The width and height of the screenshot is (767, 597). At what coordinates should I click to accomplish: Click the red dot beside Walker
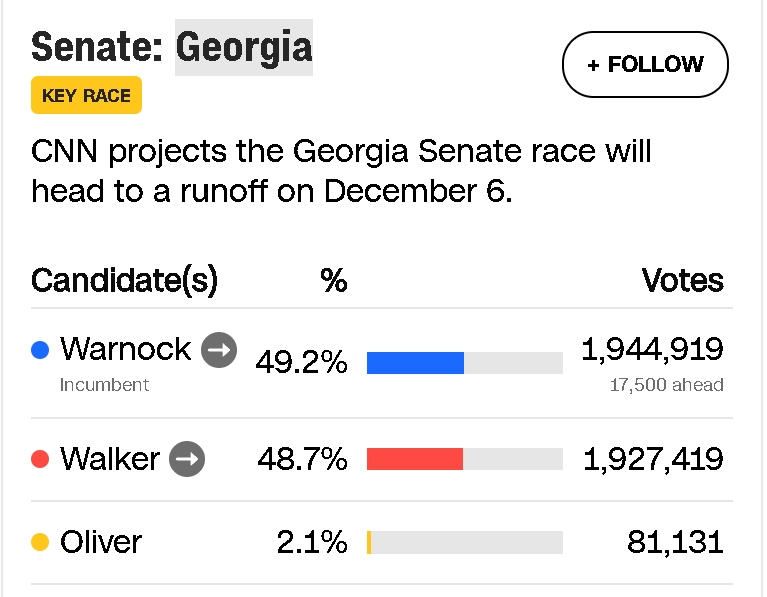(x=40, y=459)
